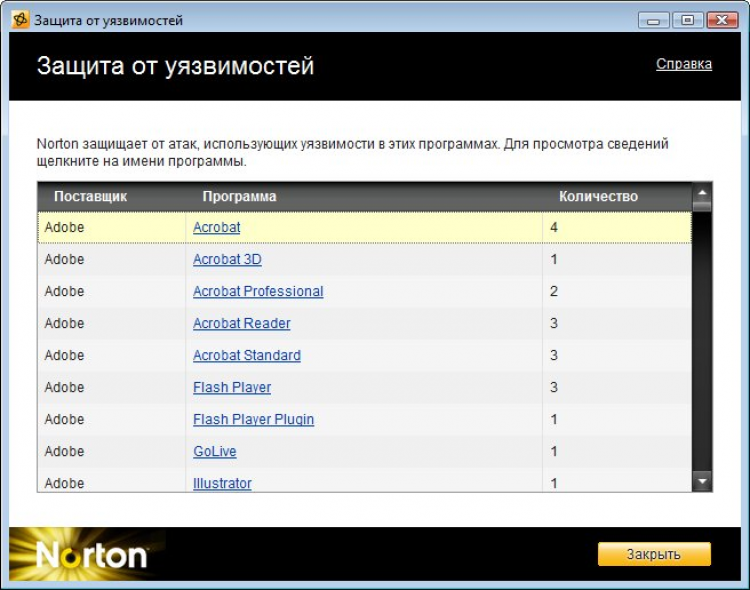Viewport: 750px width, 590px height.
Task: Select Adobe cell in Flash Player Plugin row
Action: pyautogui.click(x=64, y=420)
